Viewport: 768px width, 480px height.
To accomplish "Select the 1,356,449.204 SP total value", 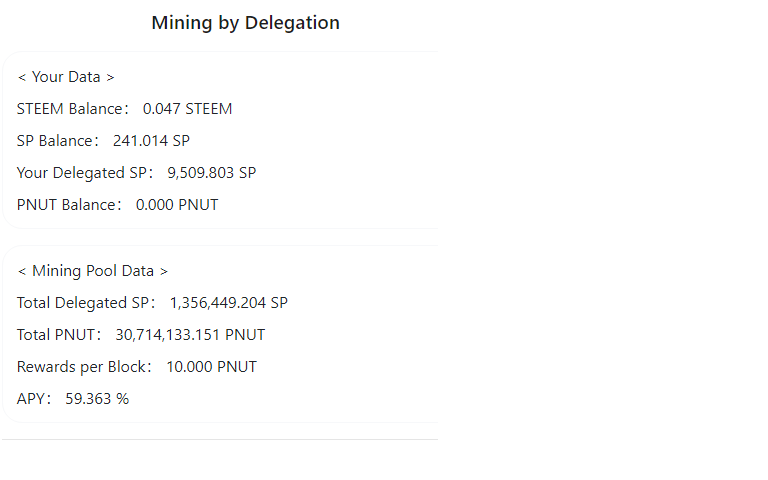I will (228, 303).
